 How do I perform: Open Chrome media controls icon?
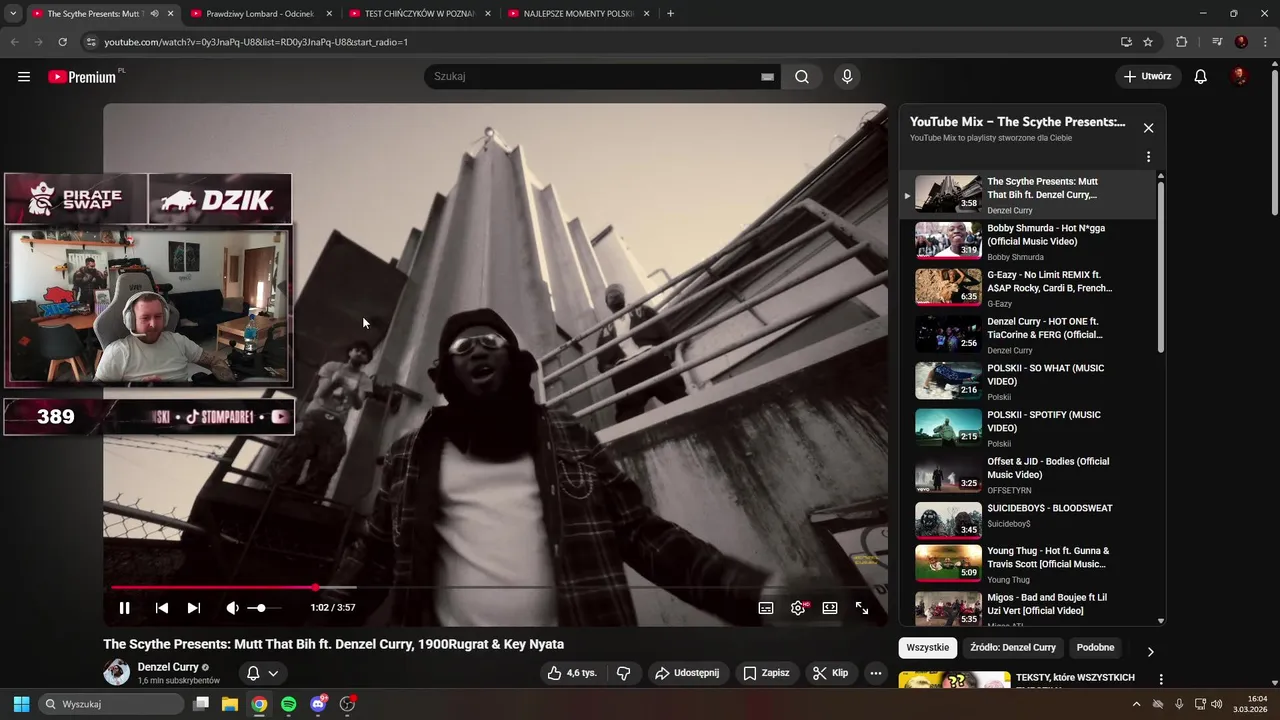click(1217, 42)
